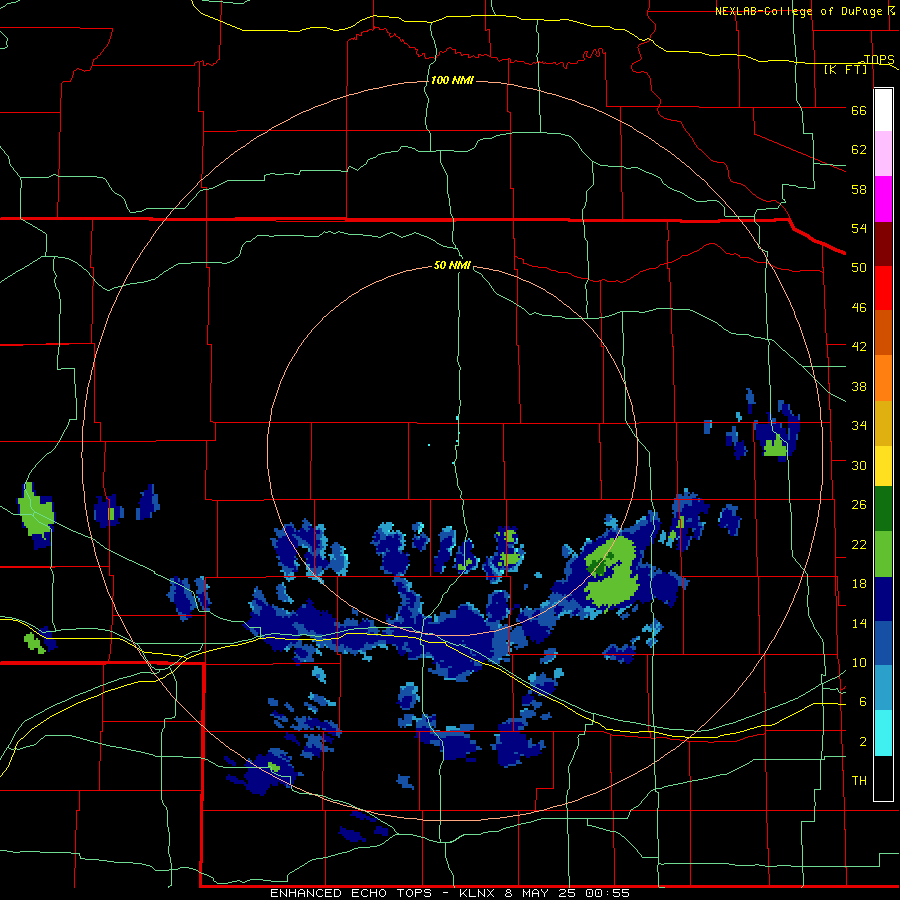Click the light pink legend swatch
Screen dimensions: 900x900
[883, 154]
